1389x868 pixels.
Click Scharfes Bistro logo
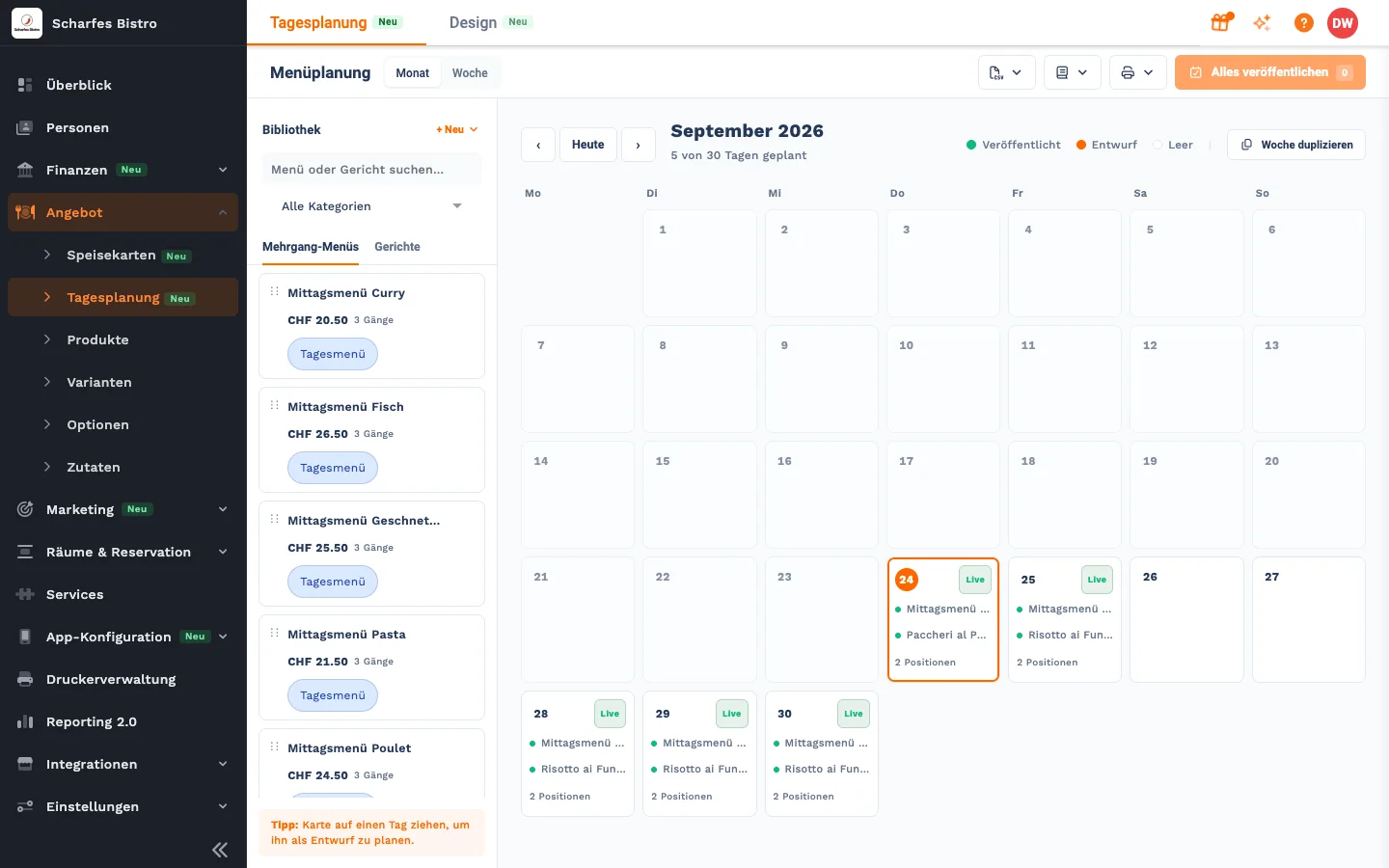pos(27,23)
